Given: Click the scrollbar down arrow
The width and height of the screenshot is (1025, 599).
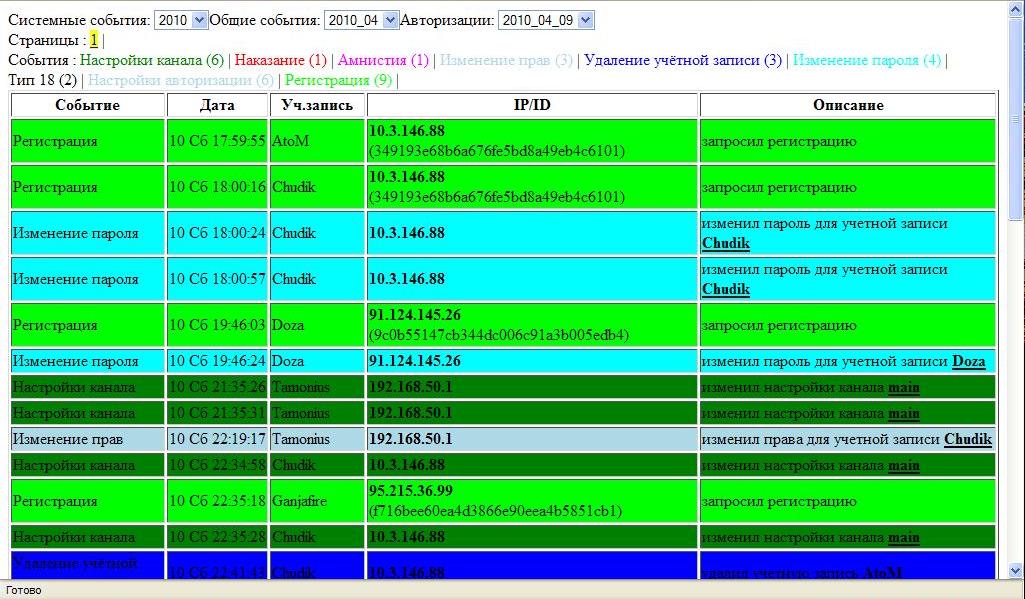Looking at the screenshot, I should [1016, 570].
